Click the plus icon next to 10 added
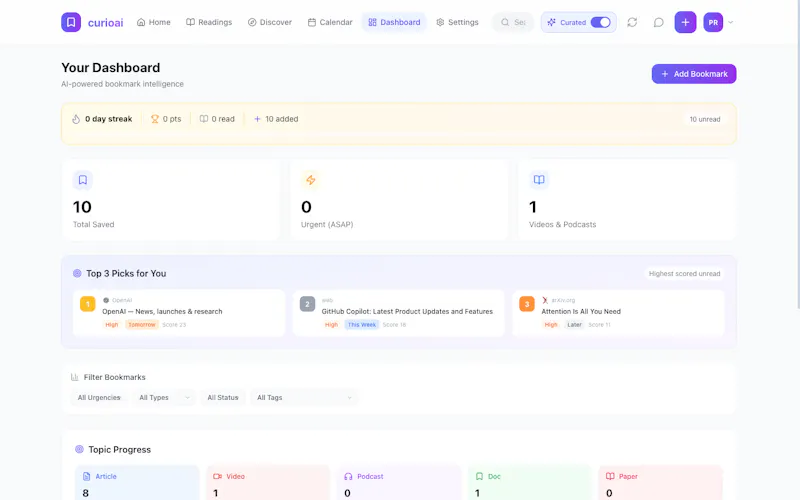The image size is (800, 500). tap(257, 119)
